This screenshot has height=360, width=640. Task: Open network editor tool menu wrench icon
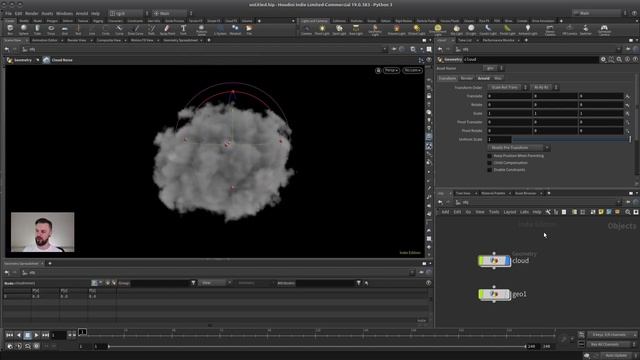548,212
